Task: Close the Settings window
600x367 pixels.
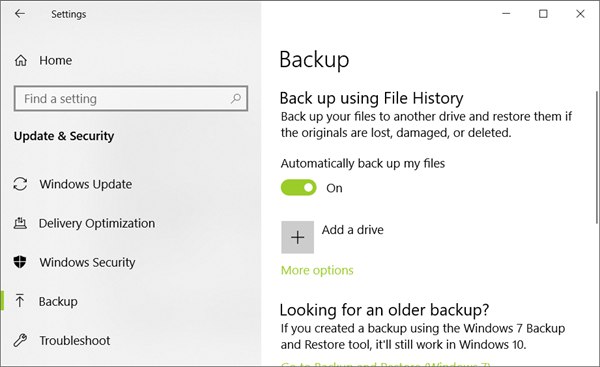Action: click(580, 14)
